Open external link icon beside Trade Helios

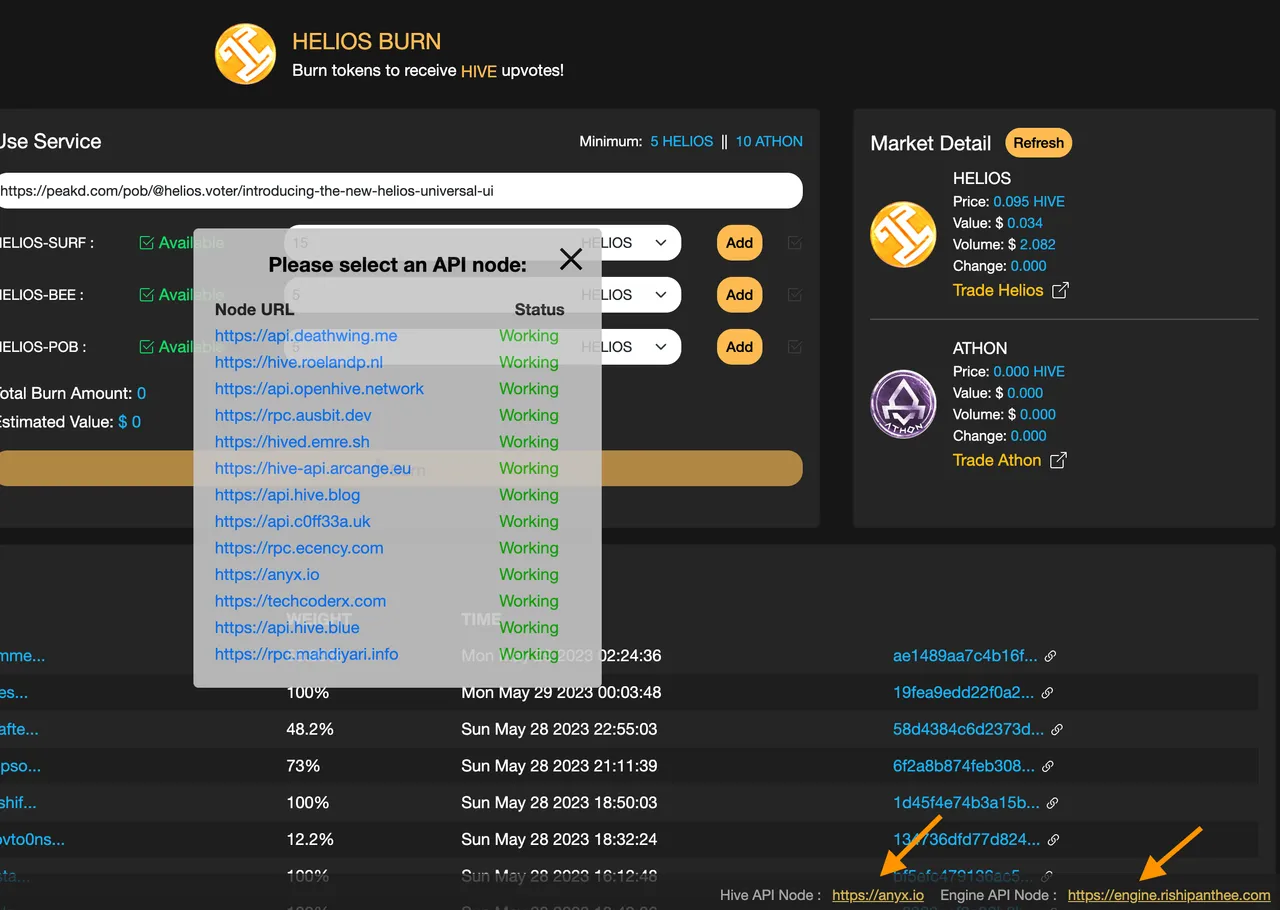tap(1060, 290)
